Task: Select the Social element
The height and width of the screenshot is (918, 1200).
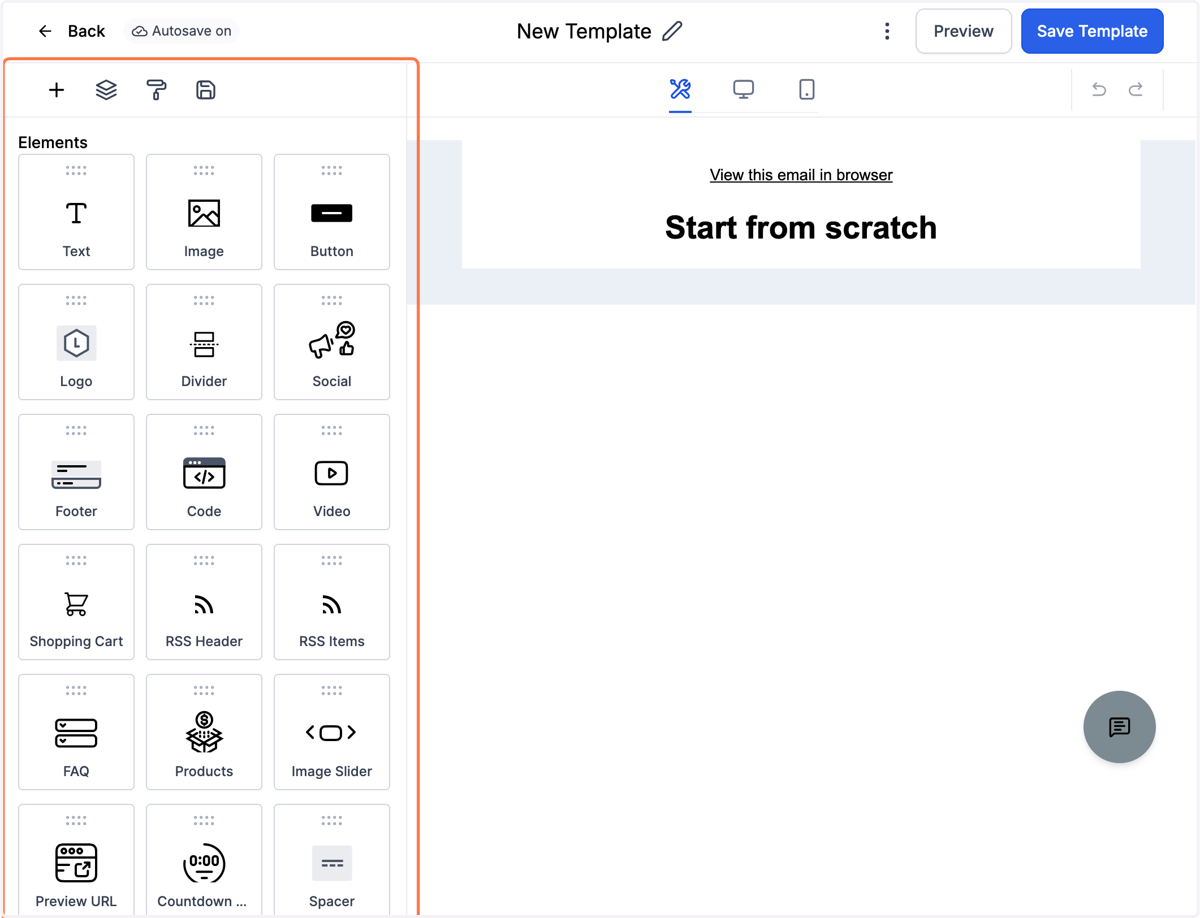Action: point(332,342)
